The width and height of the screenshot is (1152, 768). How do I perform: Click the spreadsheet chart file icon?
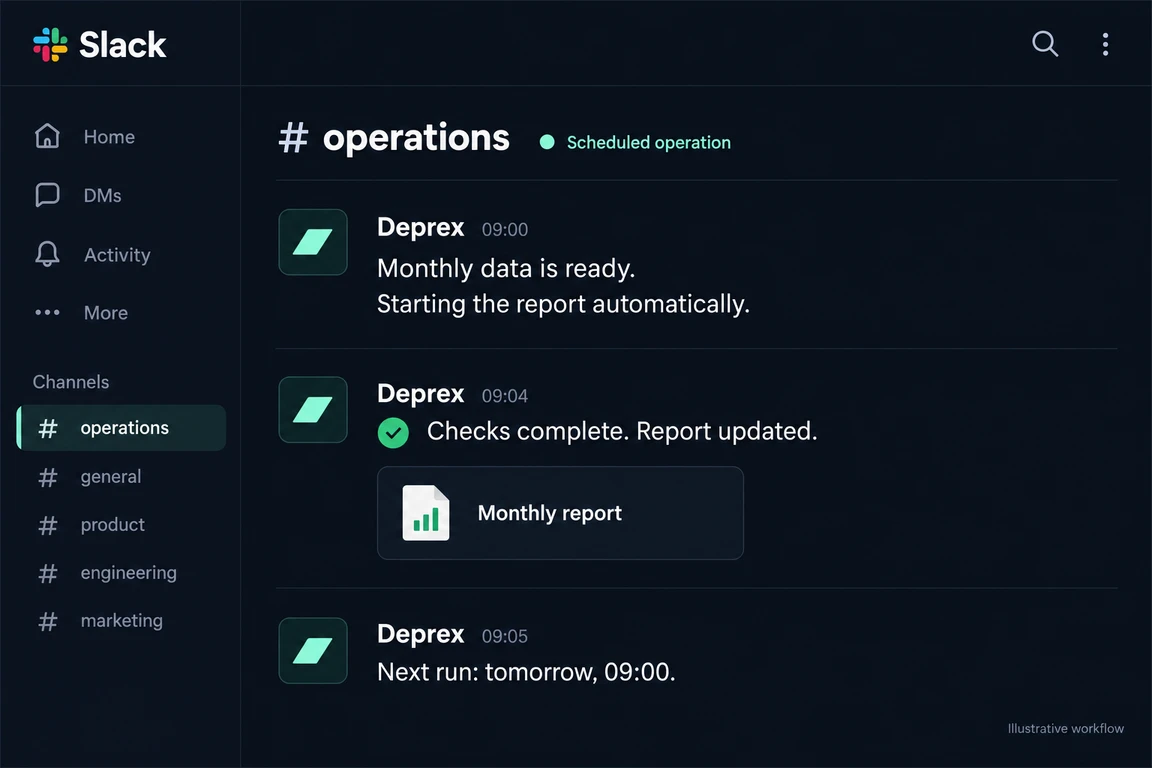[426, 513]
